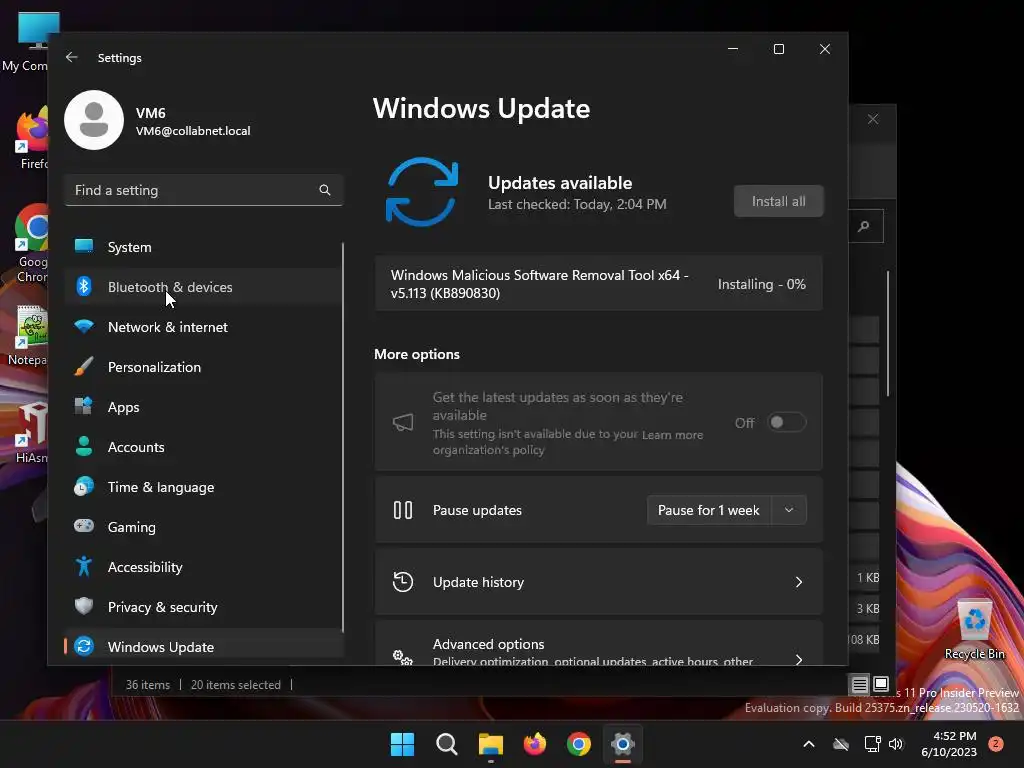The image size is (1024, 768).
Task: Click the background Explorer window scrollbar
Action: point(888,333)
